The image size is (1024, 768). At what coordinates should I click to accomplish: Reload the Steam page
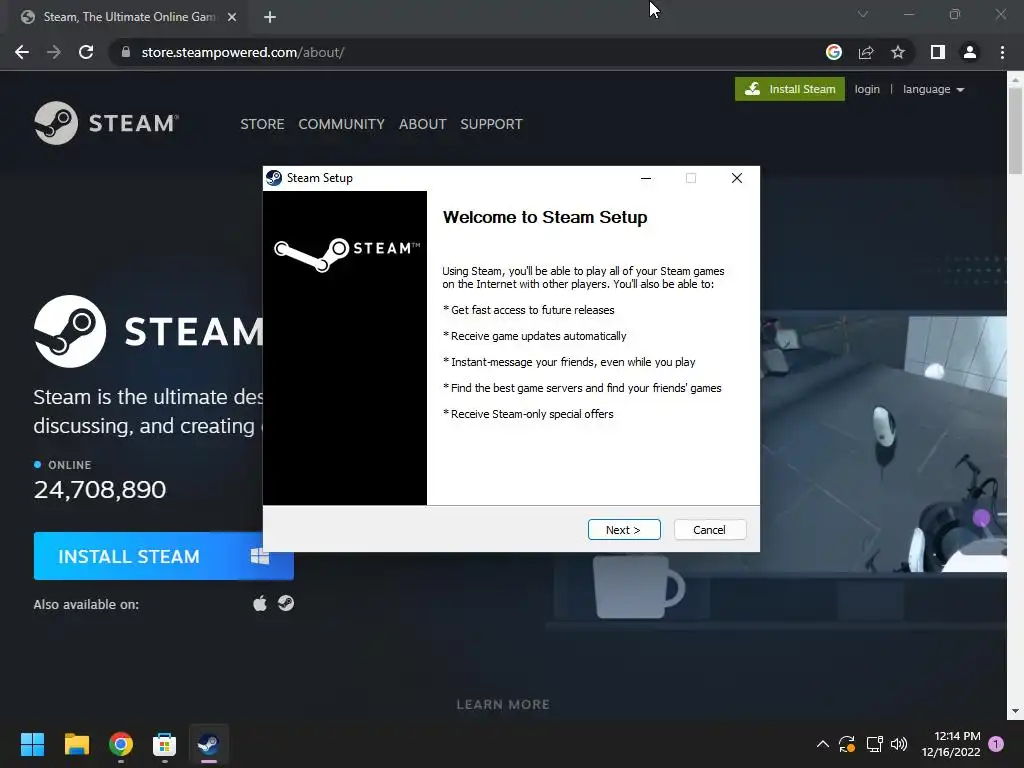(86, 52)
